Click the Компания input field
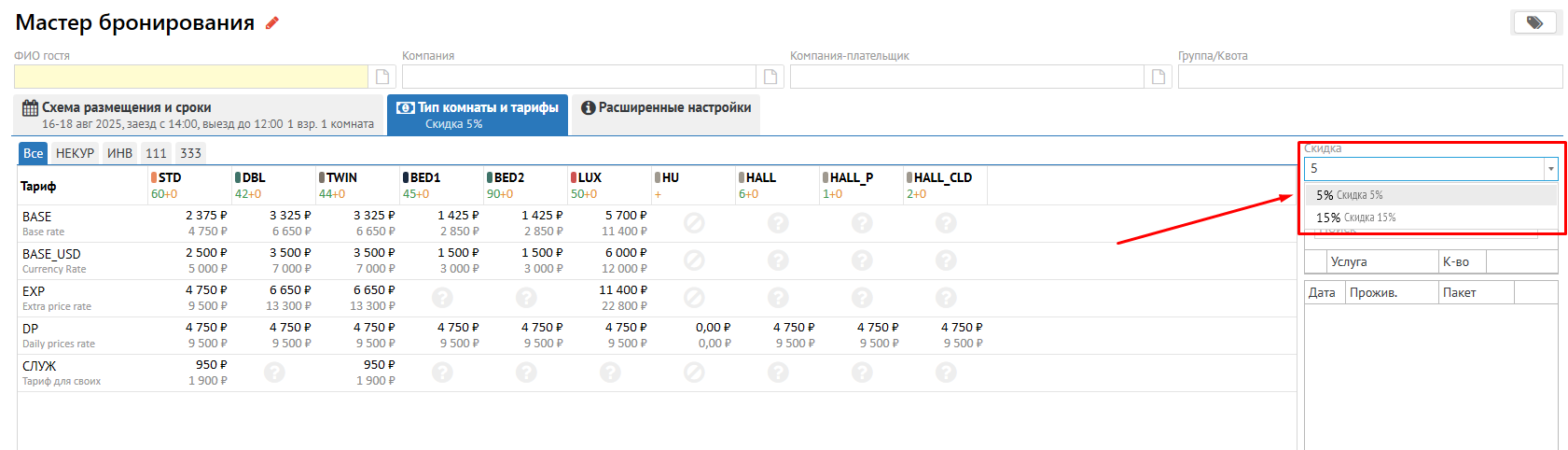 pos(579,77)
